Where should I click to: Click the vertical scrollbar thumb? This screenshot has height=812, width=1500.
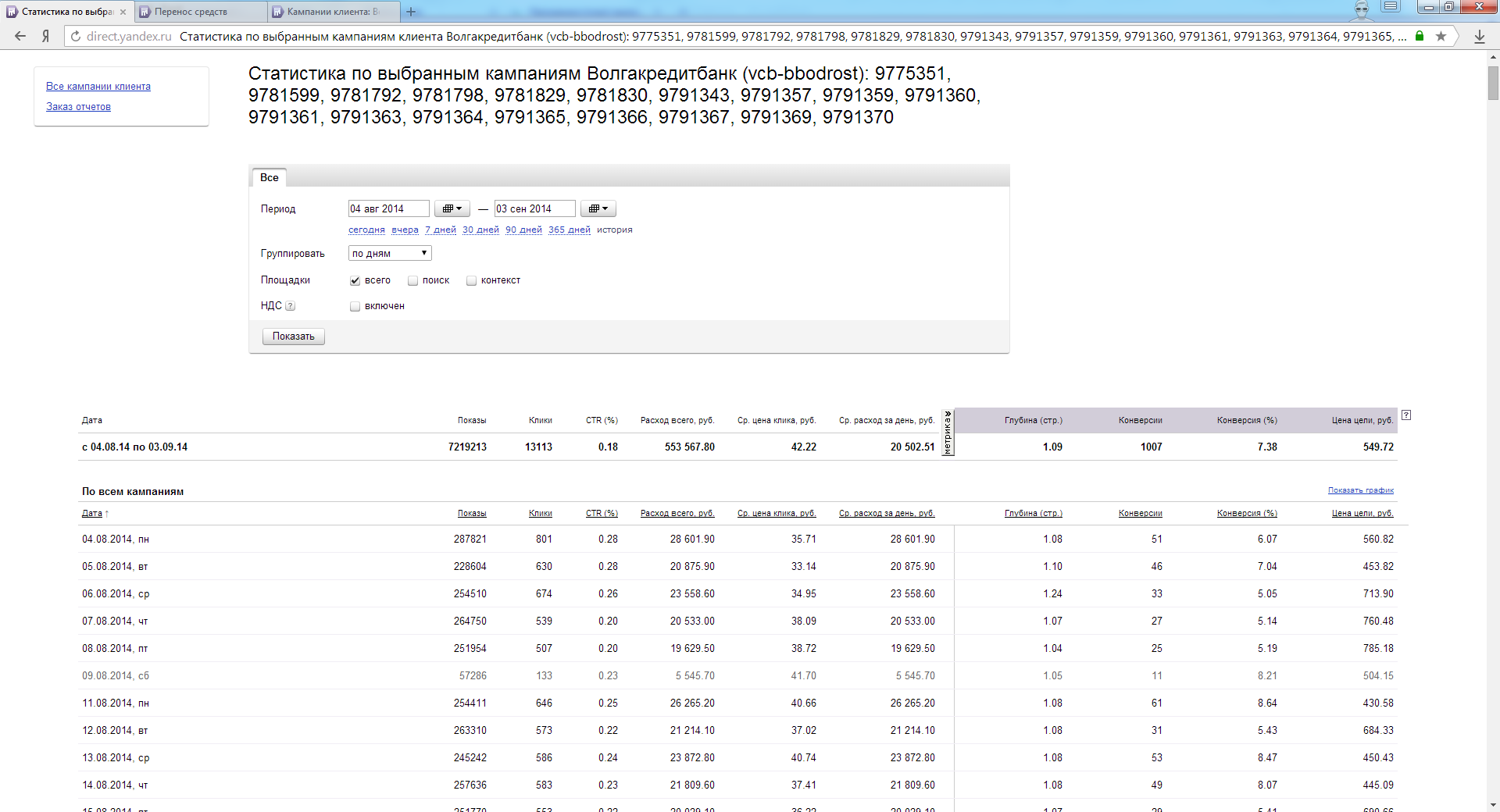point(1493,82)
